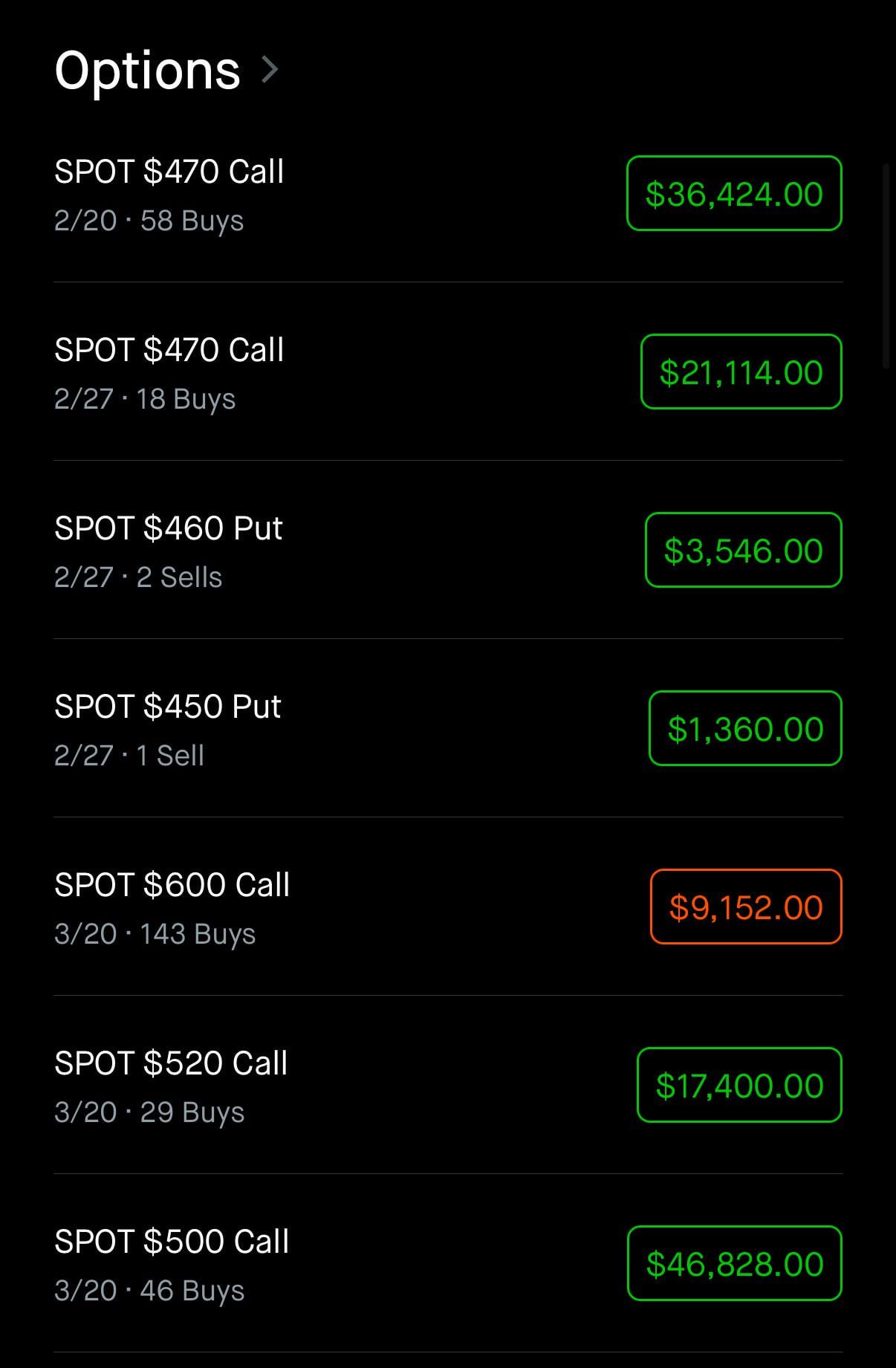Tap the $36,424.00 value badge

click(733, 194)
